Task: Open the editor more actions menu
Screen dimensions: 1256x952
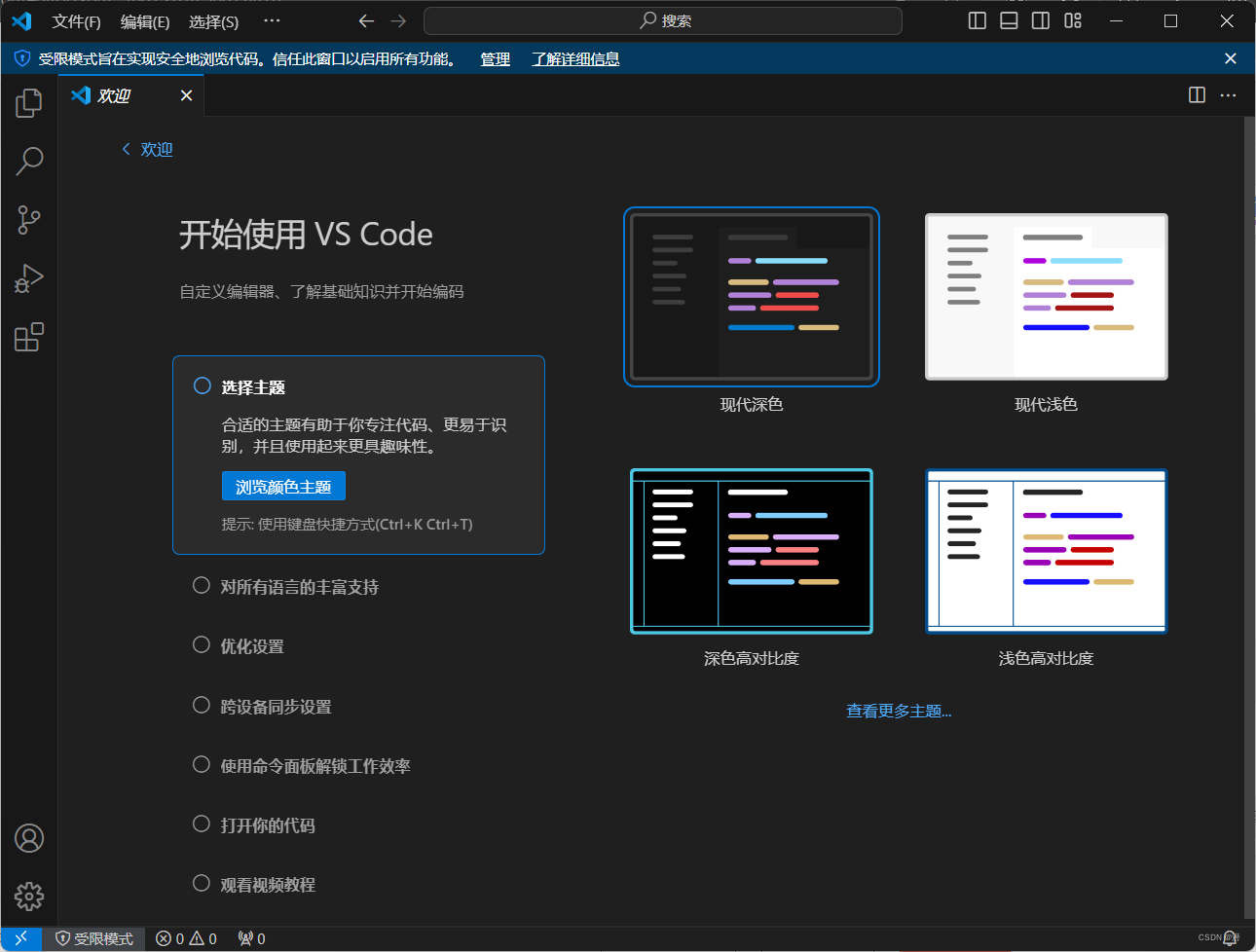Action: (1228, 94)
